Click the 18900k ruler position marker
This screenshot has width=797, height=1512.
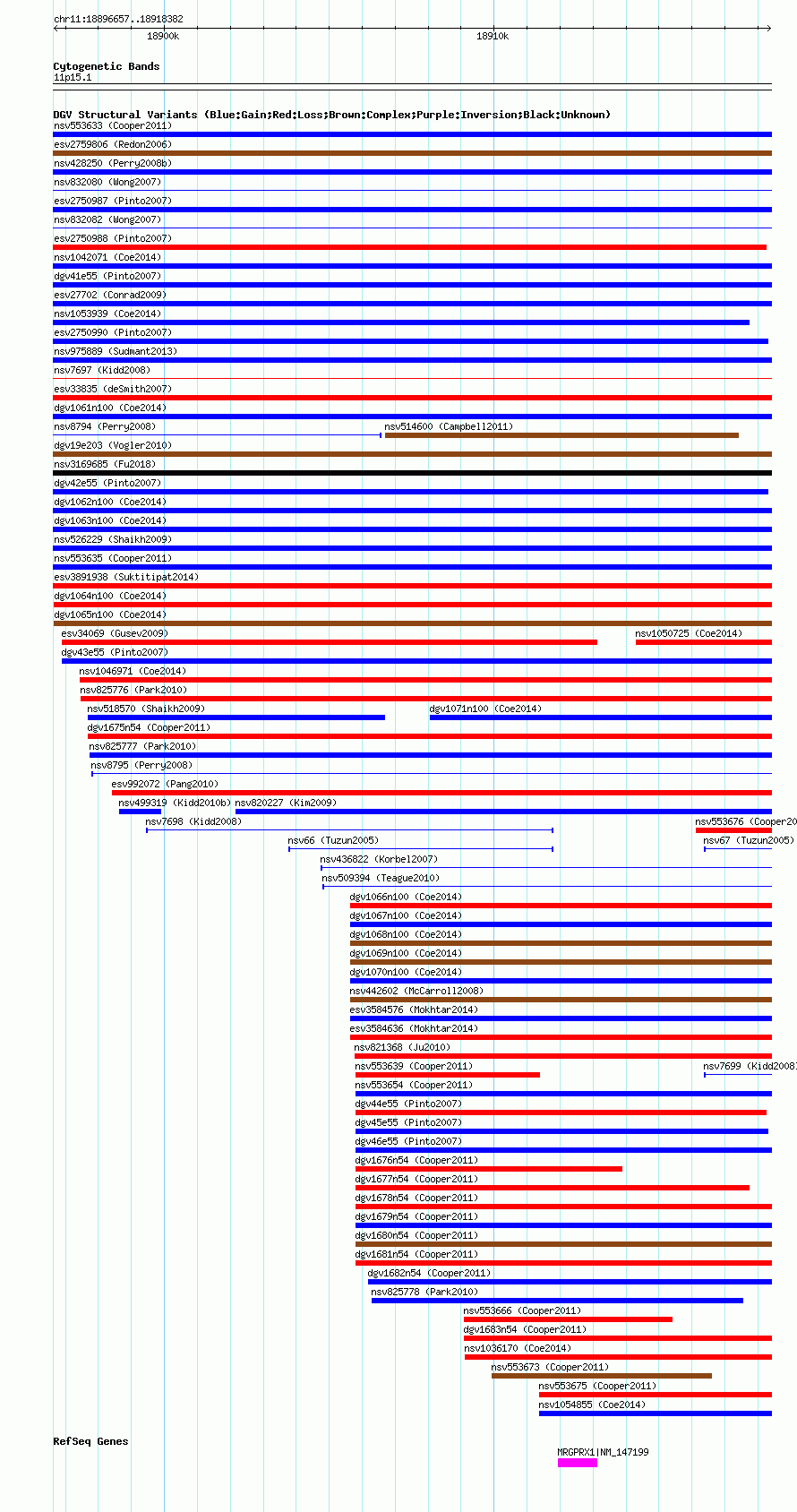click(163, 36)
